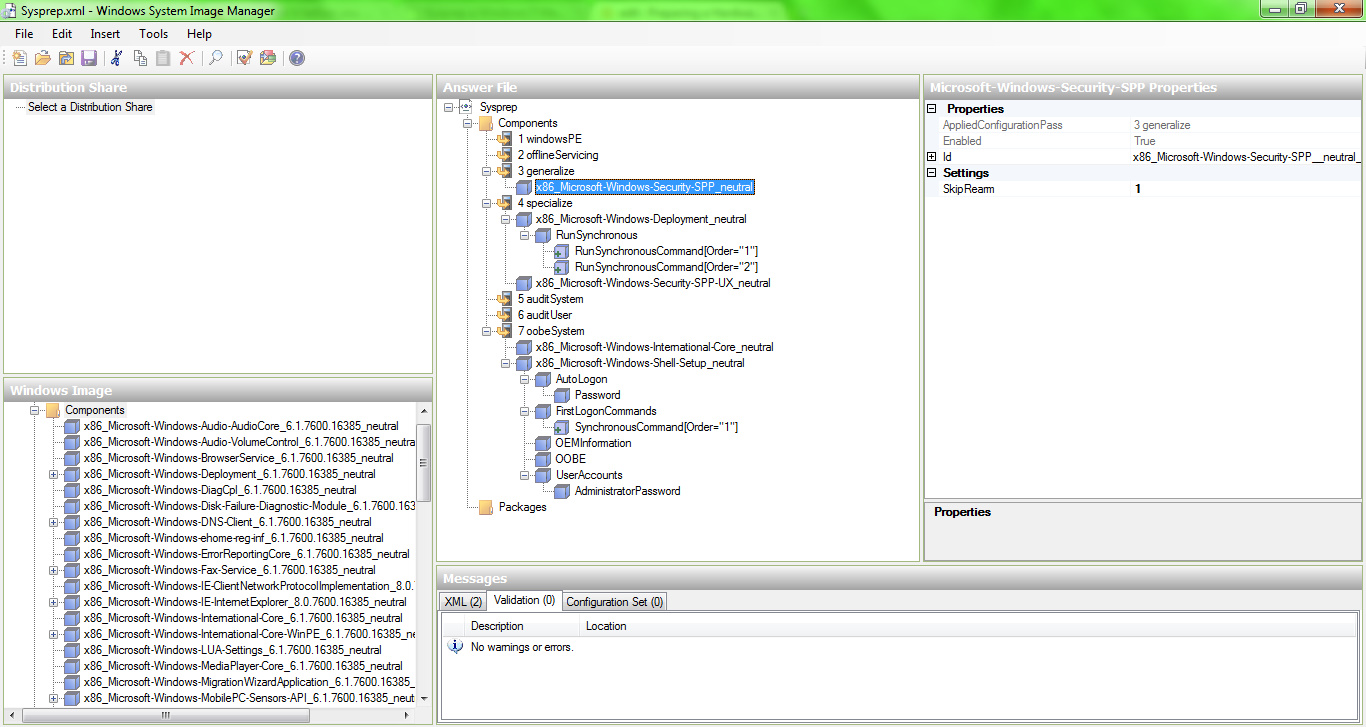Click the Enabled True property value

(1245, 141)
